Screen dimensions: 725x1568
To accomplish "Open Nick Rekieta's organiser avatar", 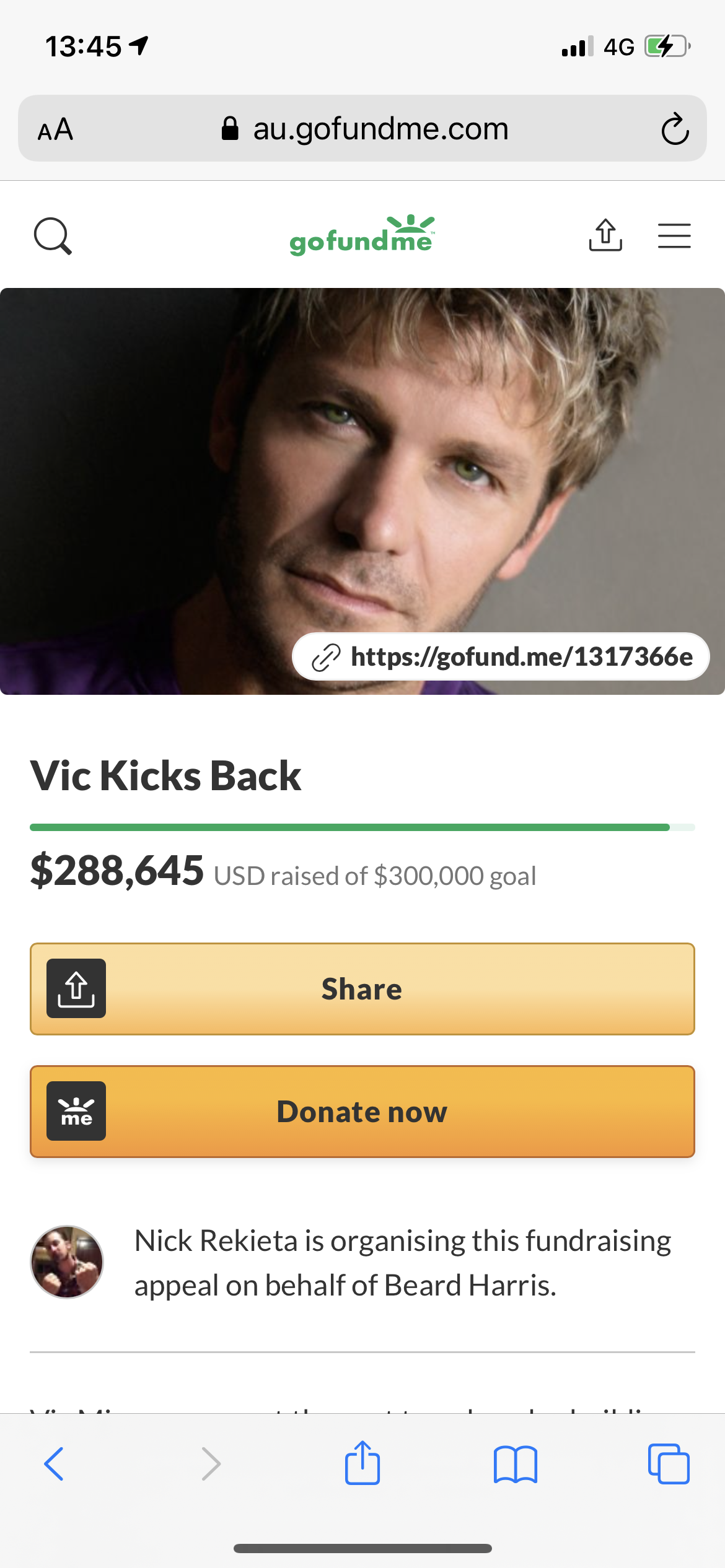I will (x=67, y=1261).
